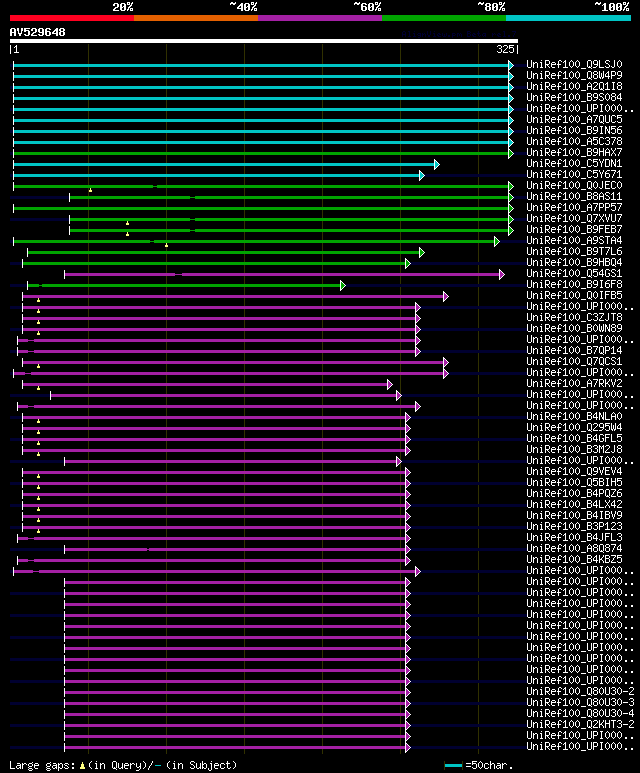This screenshot has width=640, height=773.
Task: Select the UniRef100_Q7QCS1 label
Action: [574, 362]
